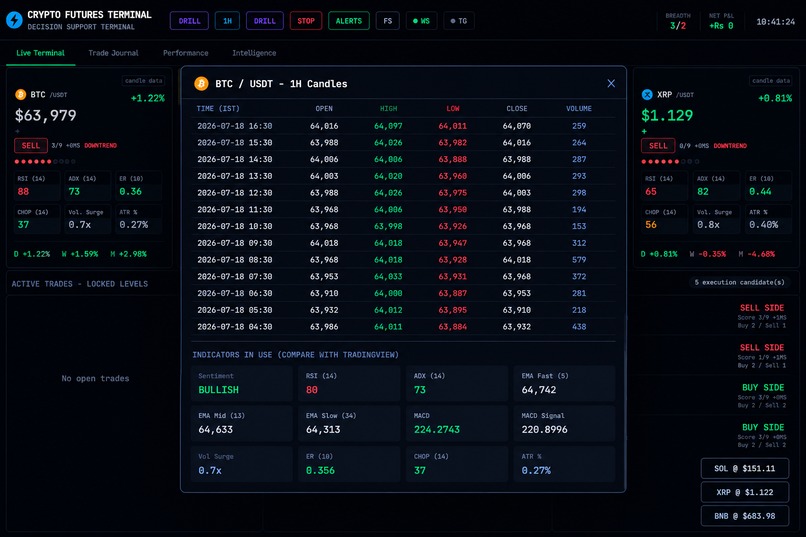Click the XRP +0.81% change value
The image size is (806, 537).
coord(775,98)
